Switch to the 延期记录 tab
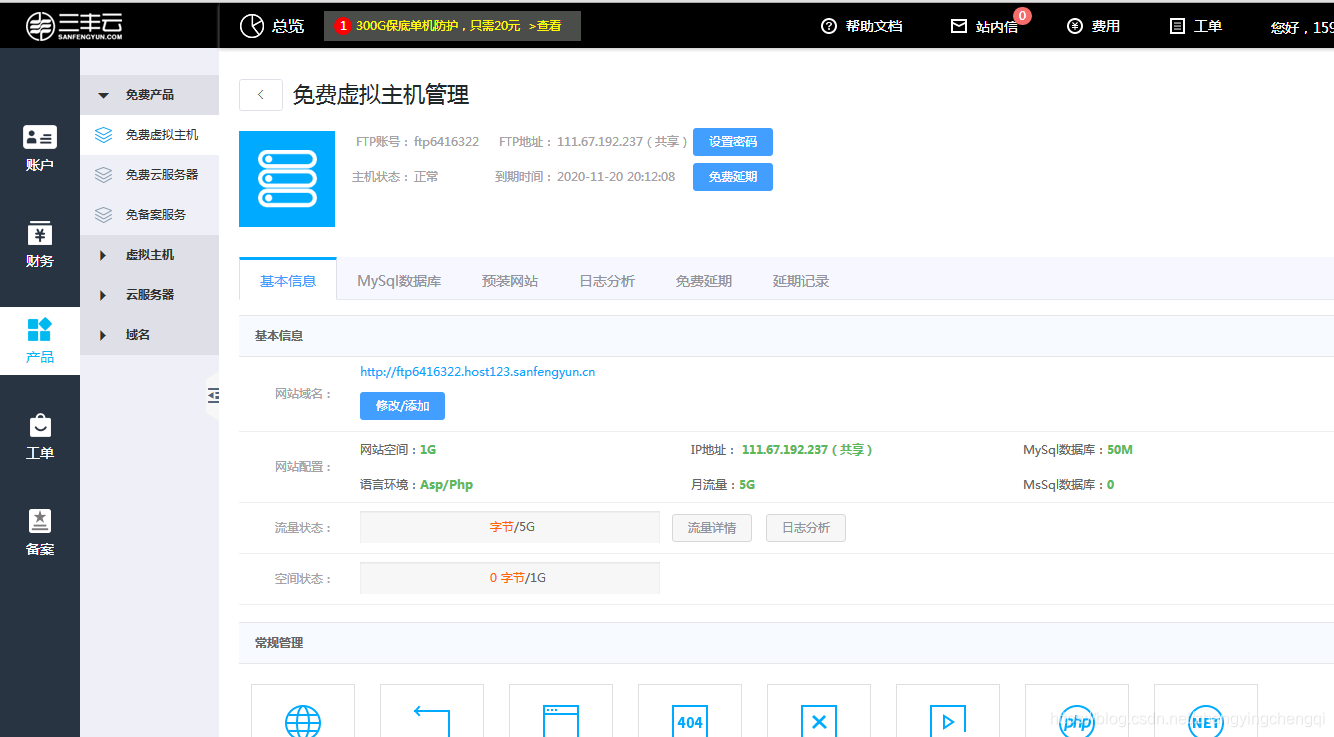Screen dimensions: 1334x737 click(x=801, y=281)
